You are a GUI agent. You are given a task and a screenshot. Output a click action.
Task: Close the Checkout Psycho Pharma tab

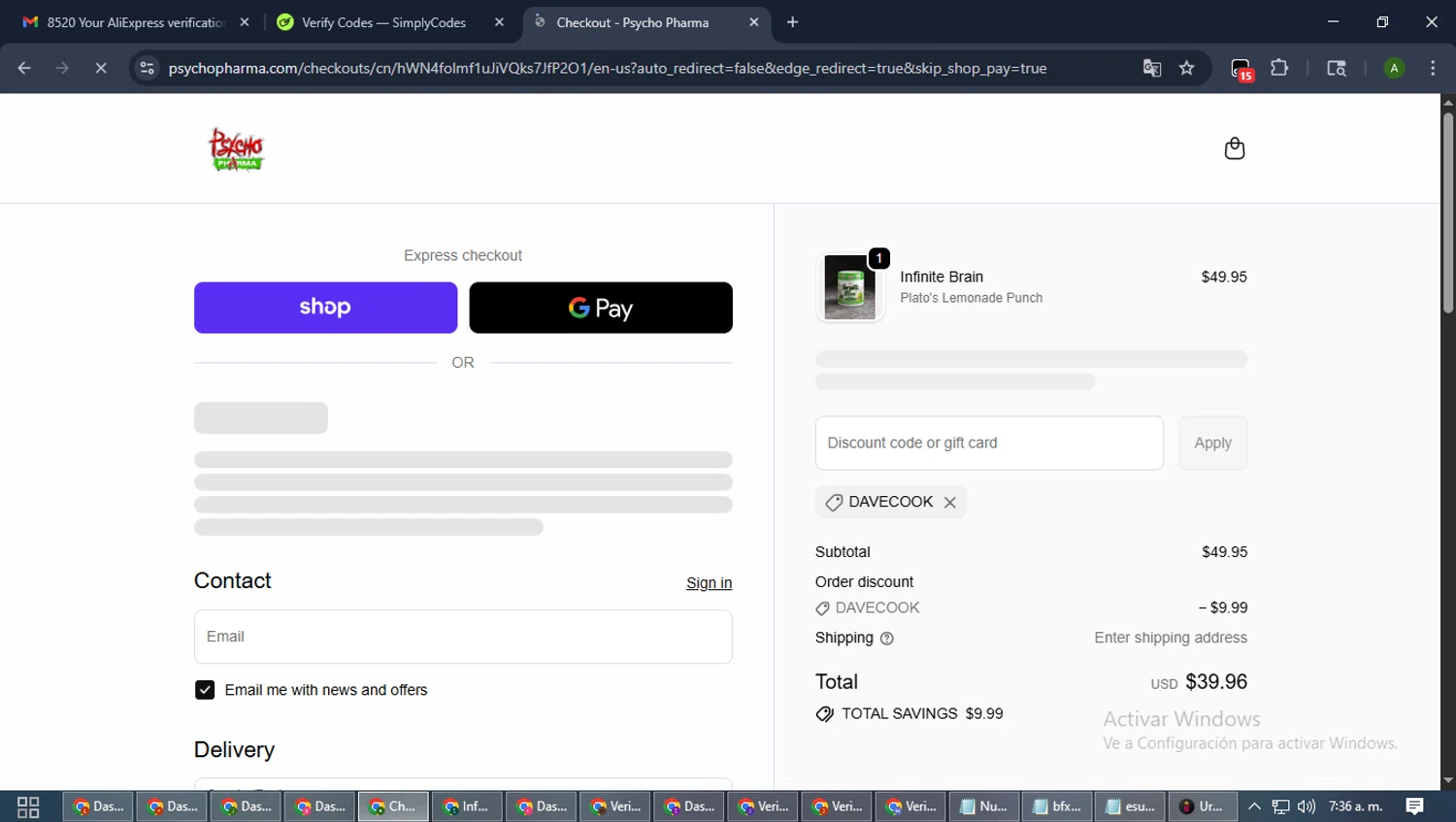coord(754,22)
